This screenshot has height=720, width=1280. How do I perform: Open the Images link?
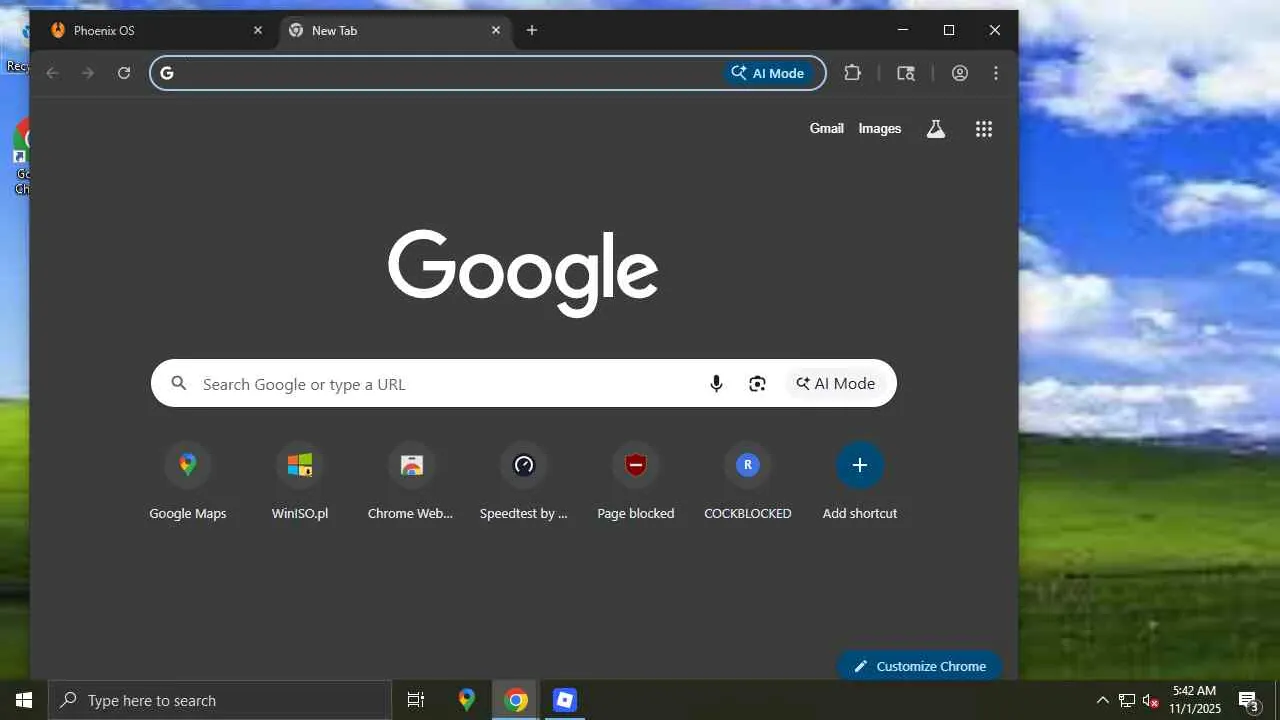point(880,128)
